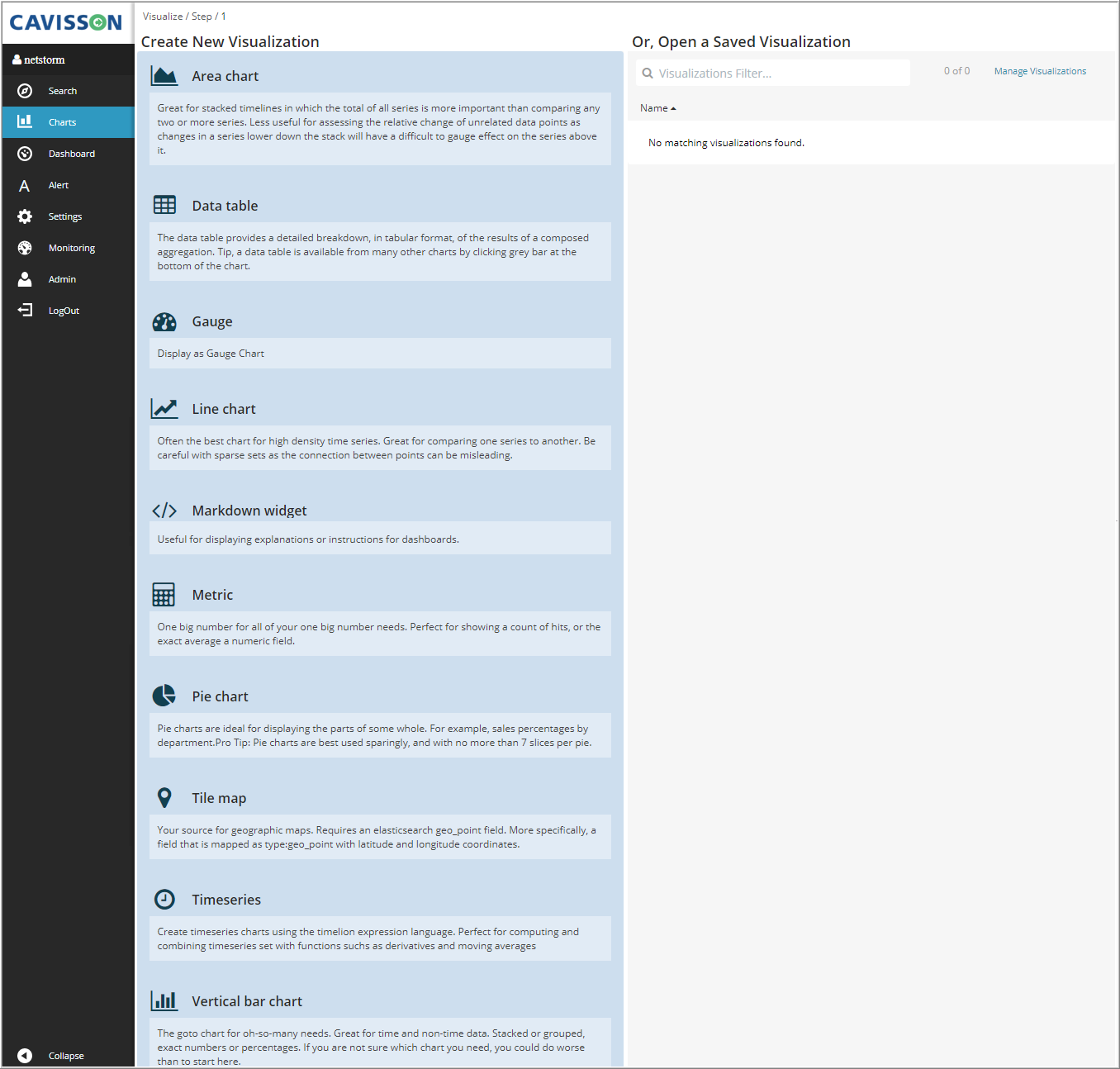Choose Vertical bar chart visualization title
Screen dimensions: 1120x1069
pyautogui.click(x=247, y=1001)
